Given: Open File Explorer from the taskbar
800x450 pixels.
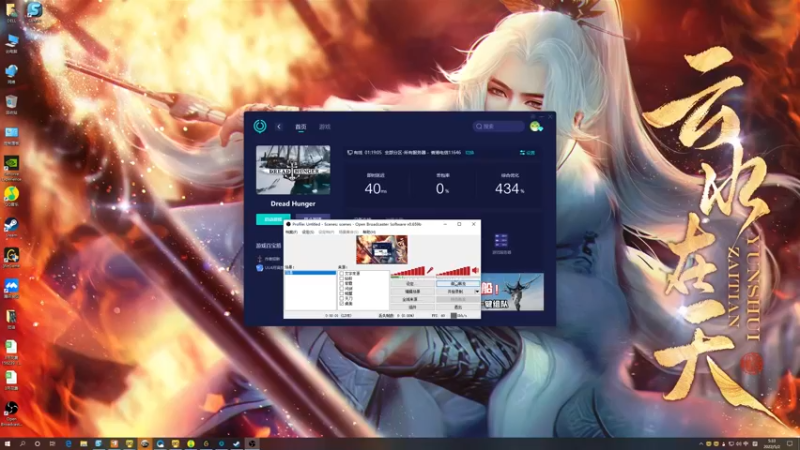Looking at the screenshot, I should 84,444.
